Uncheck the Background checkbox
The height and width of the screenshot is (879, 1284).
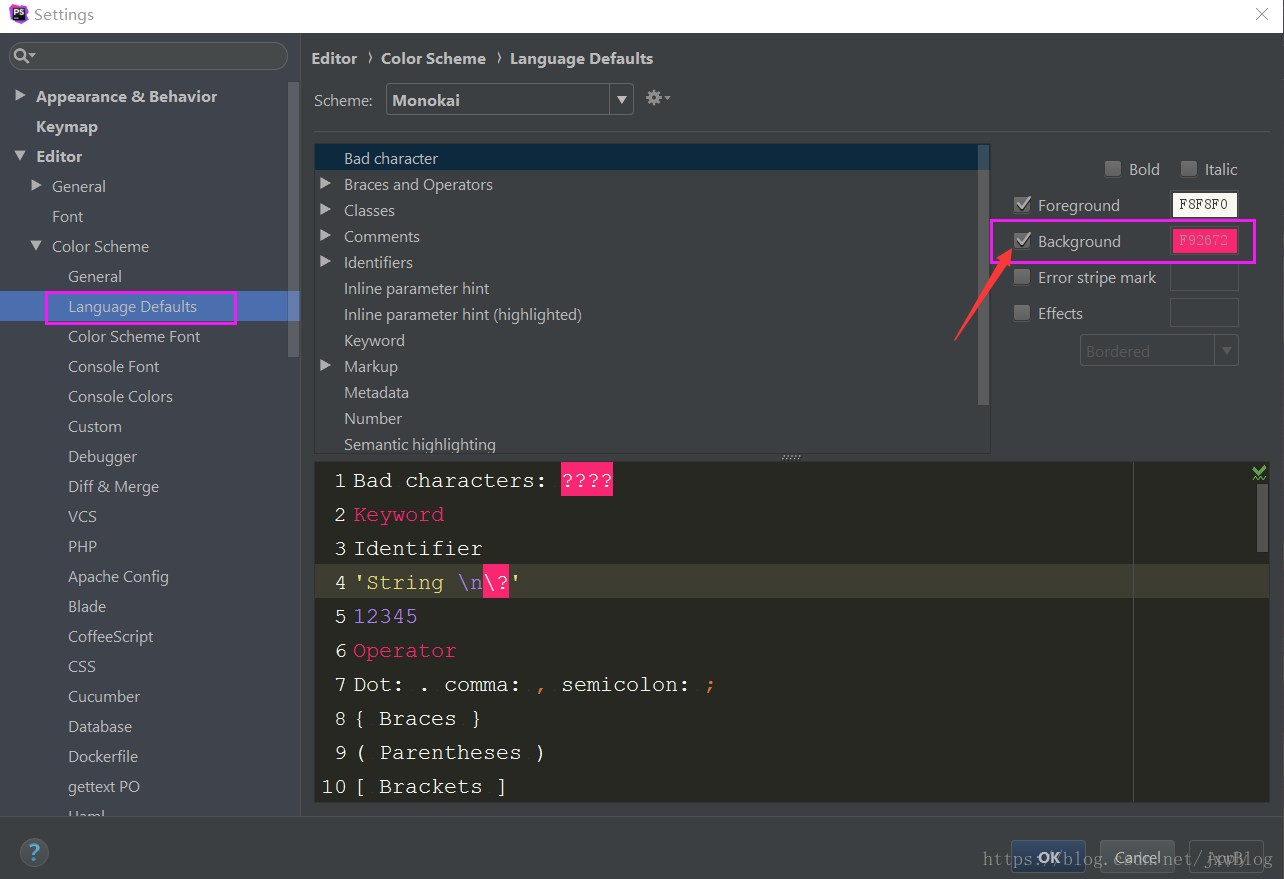tap(1022, 241)
